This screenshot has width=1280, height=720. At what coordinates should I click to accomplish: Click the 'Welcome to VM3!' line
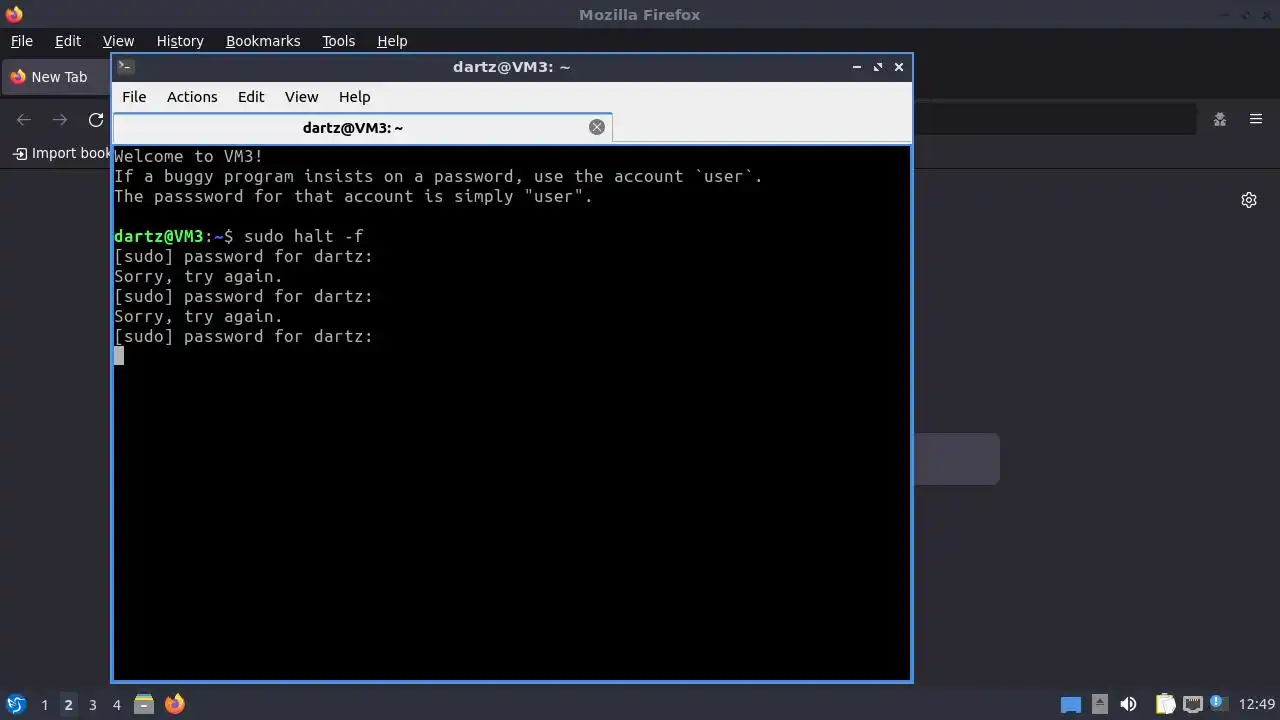tap(189, 156)
